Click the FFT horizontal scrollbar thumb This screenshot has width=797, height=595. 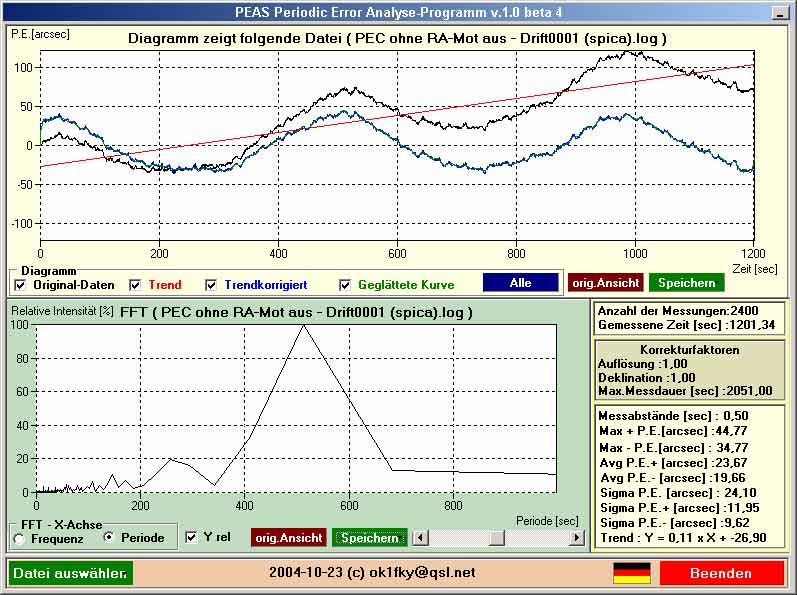pyautogui.click(x=496, y=538)
